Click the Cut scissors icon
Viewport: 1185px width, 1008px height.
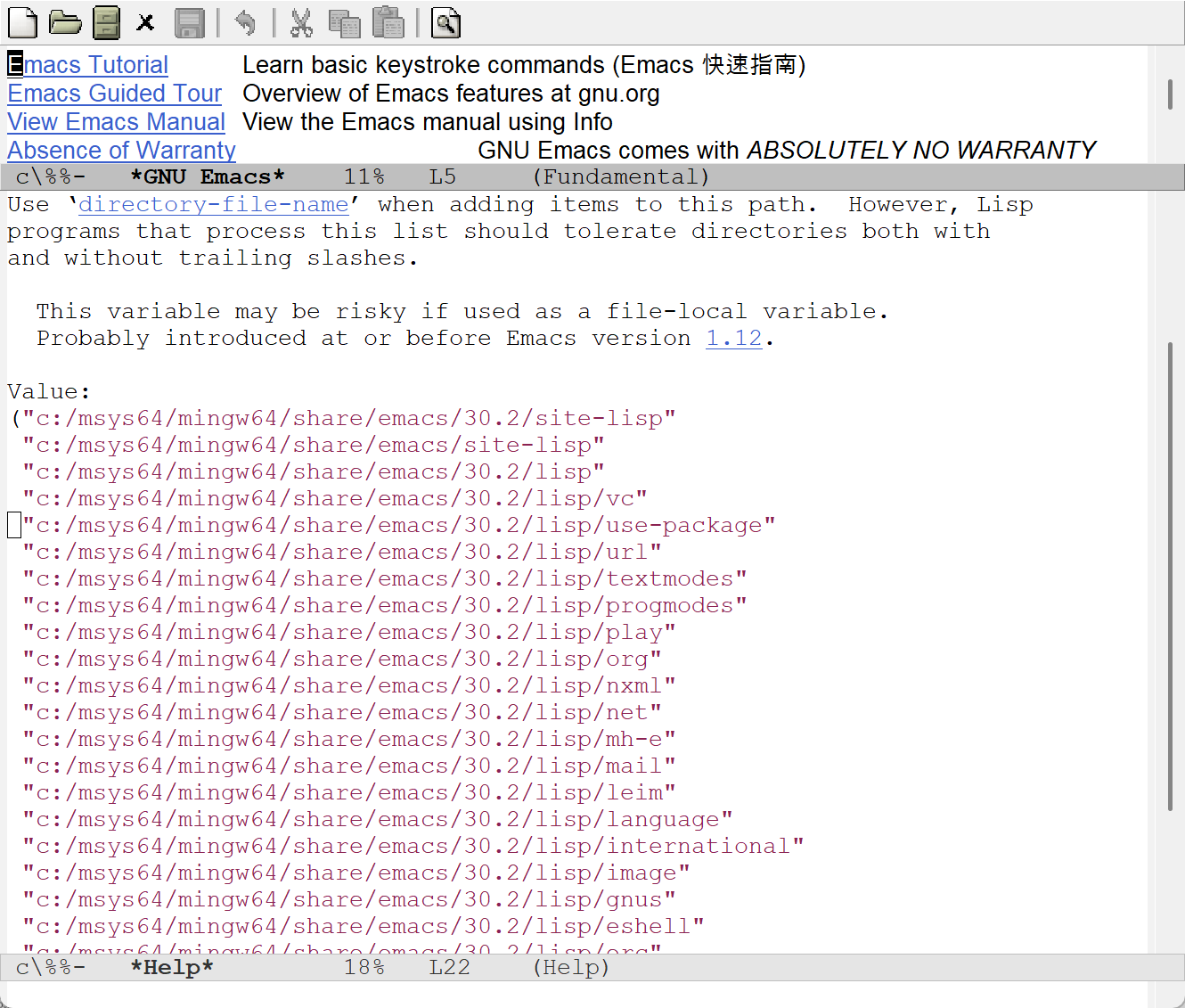(x=301, y=22)
